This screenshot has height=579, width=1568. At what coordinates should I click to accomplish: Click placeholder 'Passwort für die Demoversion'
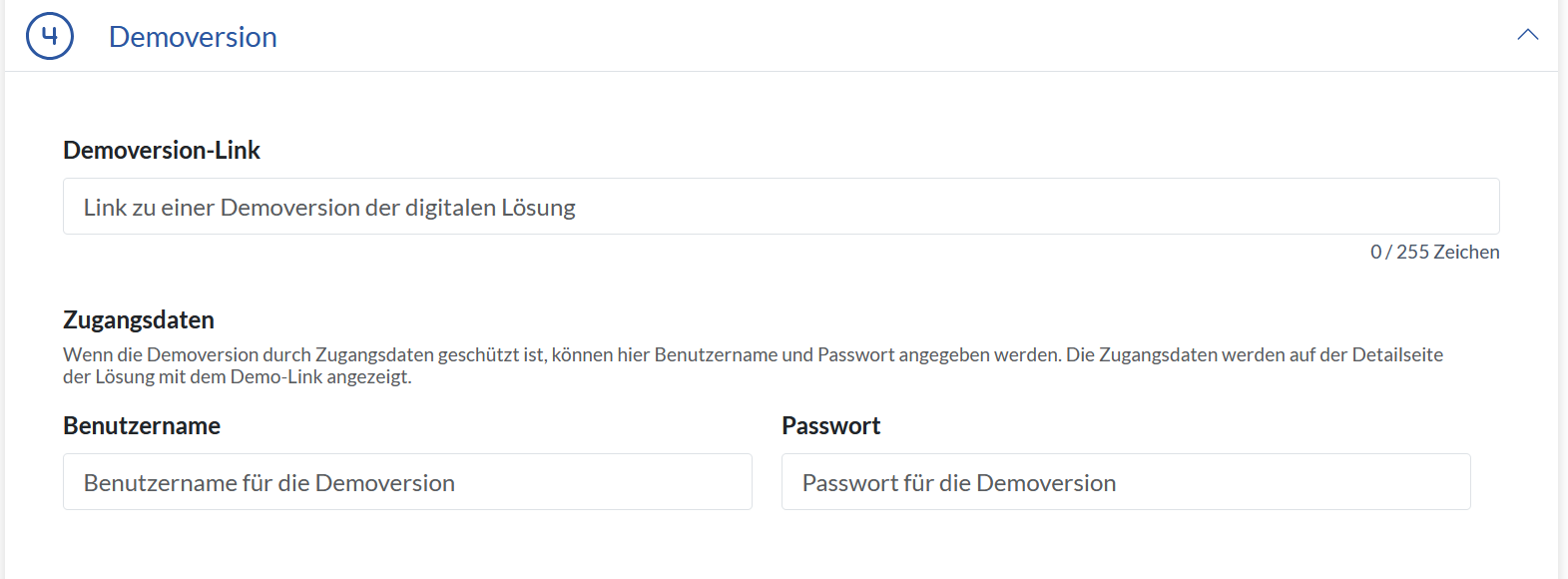(x=959, y=483)
